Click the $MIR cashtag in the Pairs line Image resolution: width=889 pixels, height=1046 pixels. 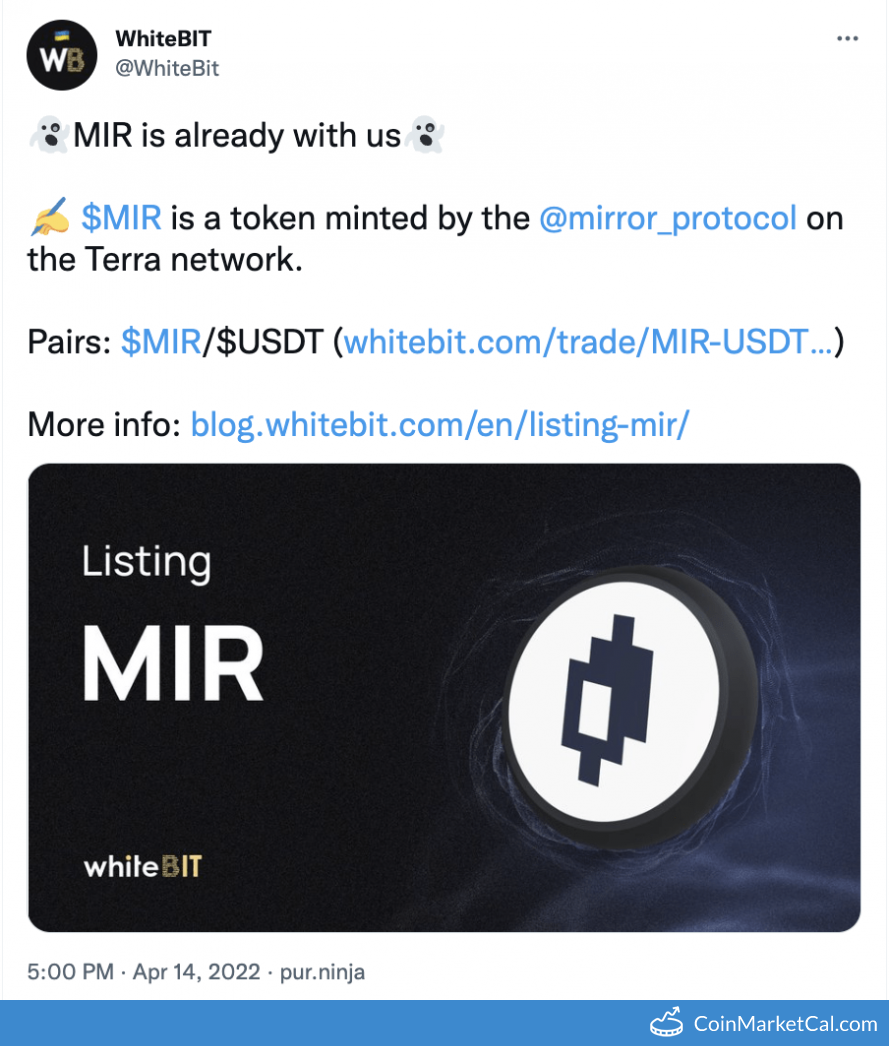tap(161, 342)
